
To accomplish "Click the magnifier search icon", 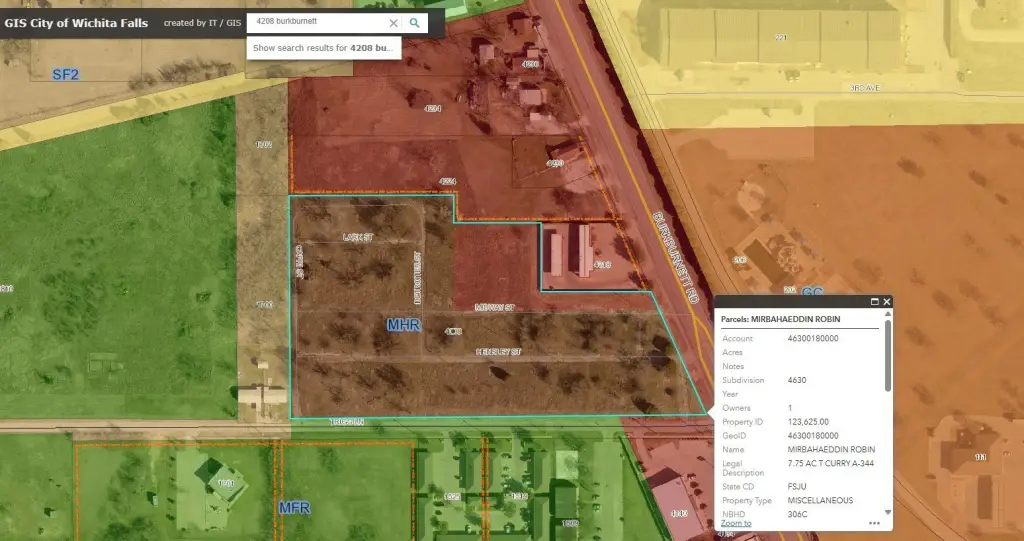I will [415, 23].
